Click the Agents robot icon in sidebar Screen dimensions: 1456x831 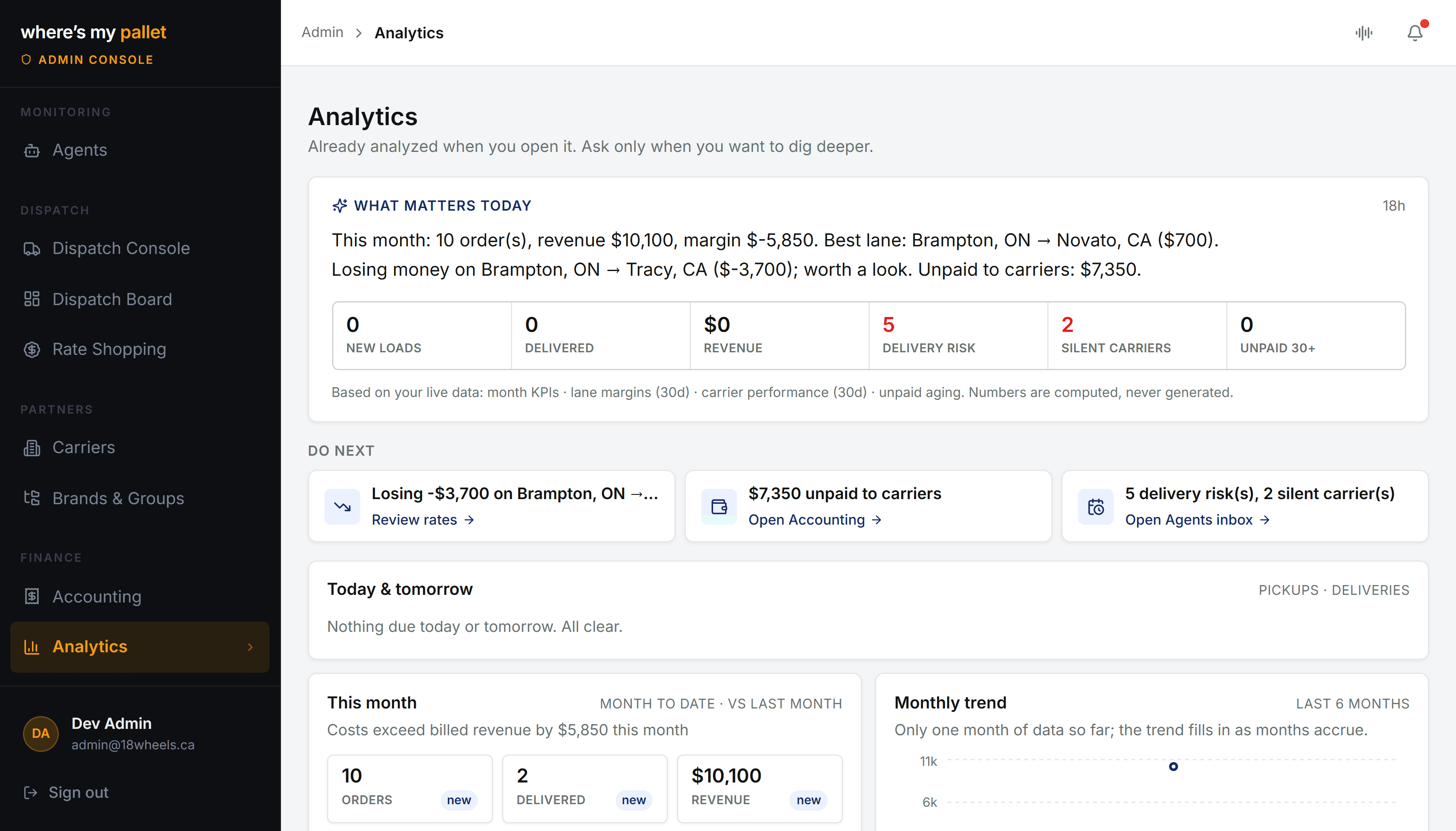pos(32,150)
